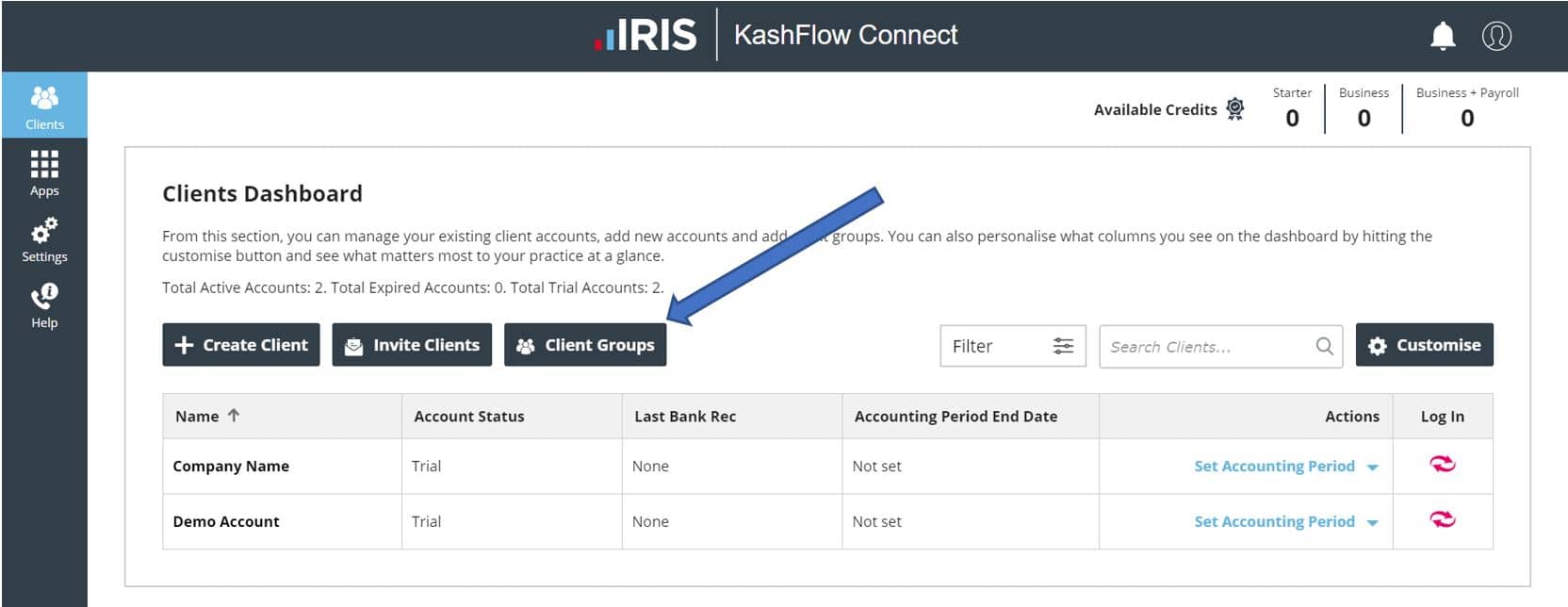
Task: Click the Customise columns button
Action: coord(1424,345)
